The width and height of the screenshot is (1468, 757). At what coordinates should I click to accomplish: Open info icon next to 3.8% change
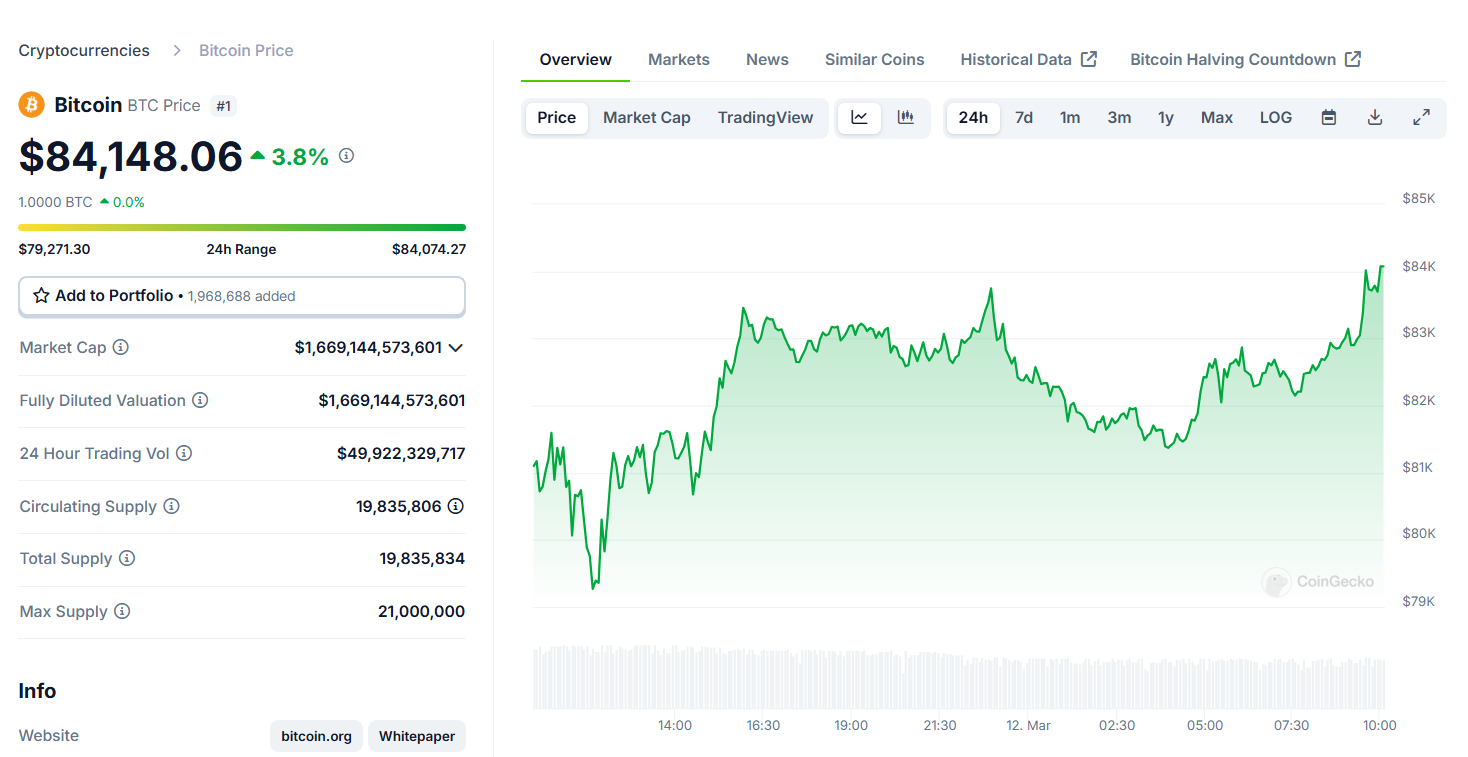346,156
